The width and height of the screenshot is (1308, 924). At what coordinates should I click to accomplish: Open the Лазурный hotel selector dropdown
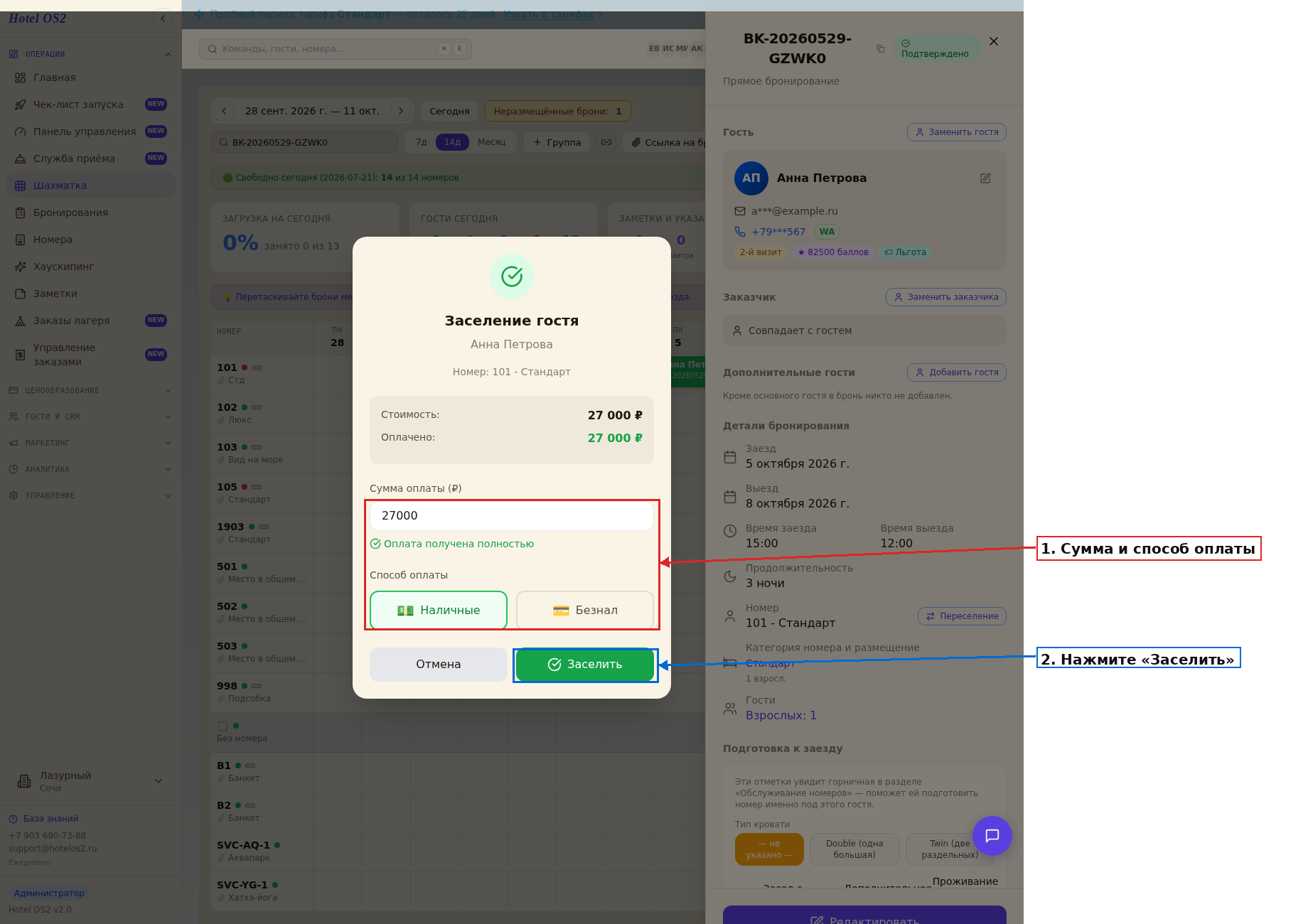coord(90,781)
